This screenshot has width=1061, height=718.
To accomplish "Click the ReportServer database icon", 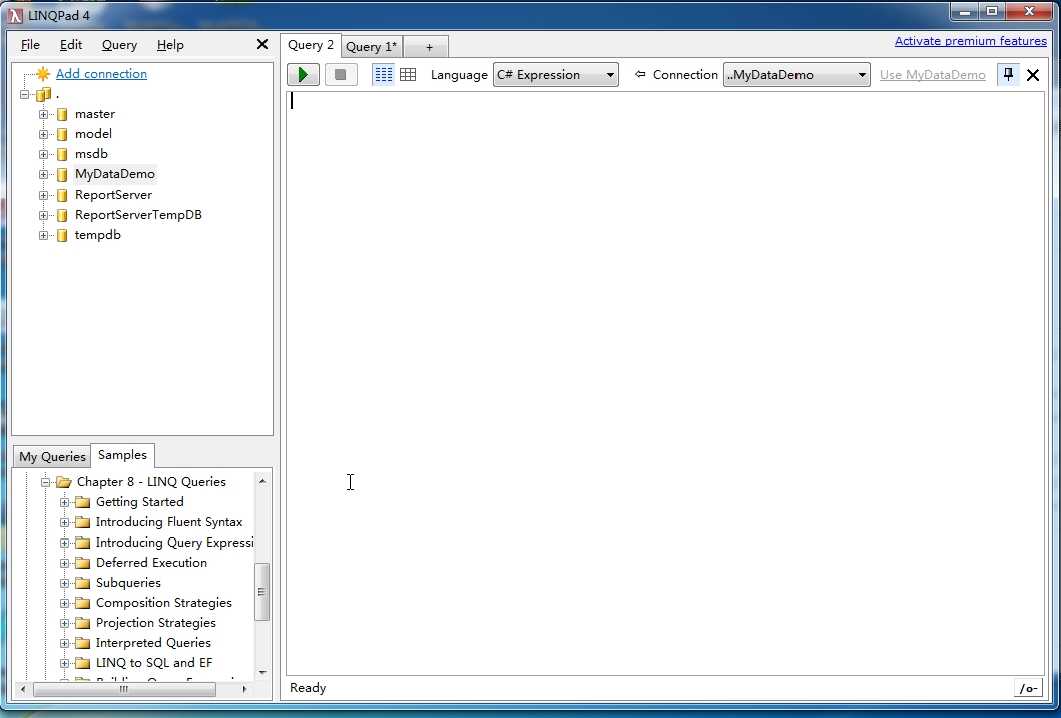I will pyautogui.click(x=62, y=195).
